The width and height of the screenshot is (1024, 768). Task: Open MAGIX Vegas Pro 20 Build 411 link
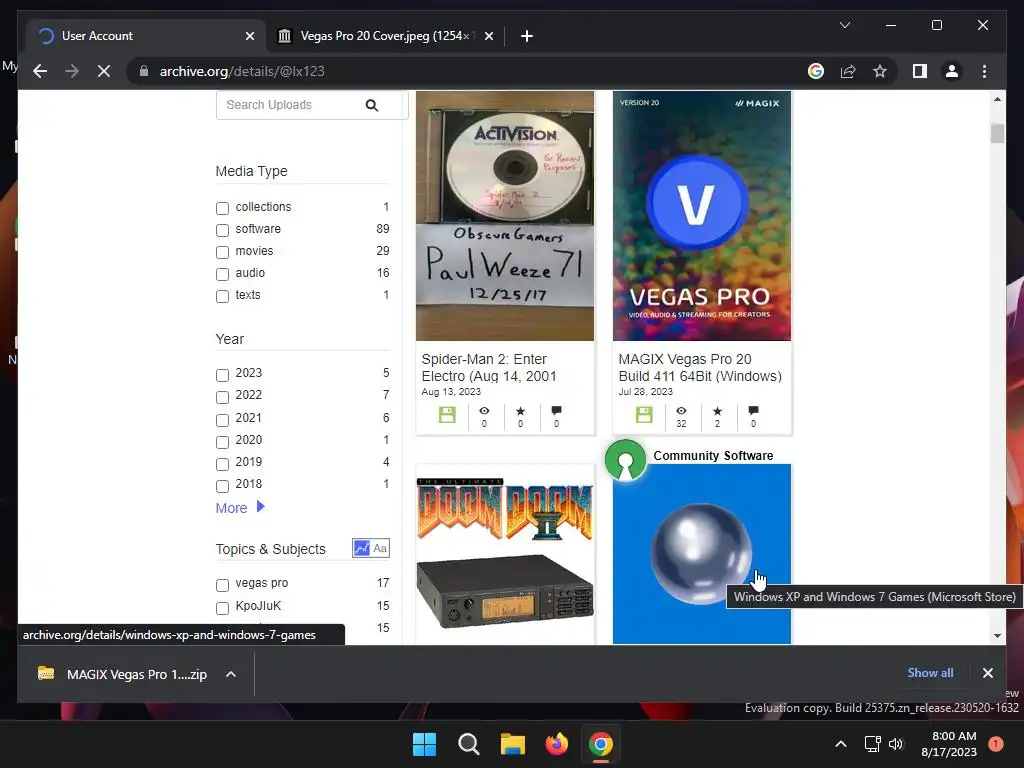tap(700, 368)
